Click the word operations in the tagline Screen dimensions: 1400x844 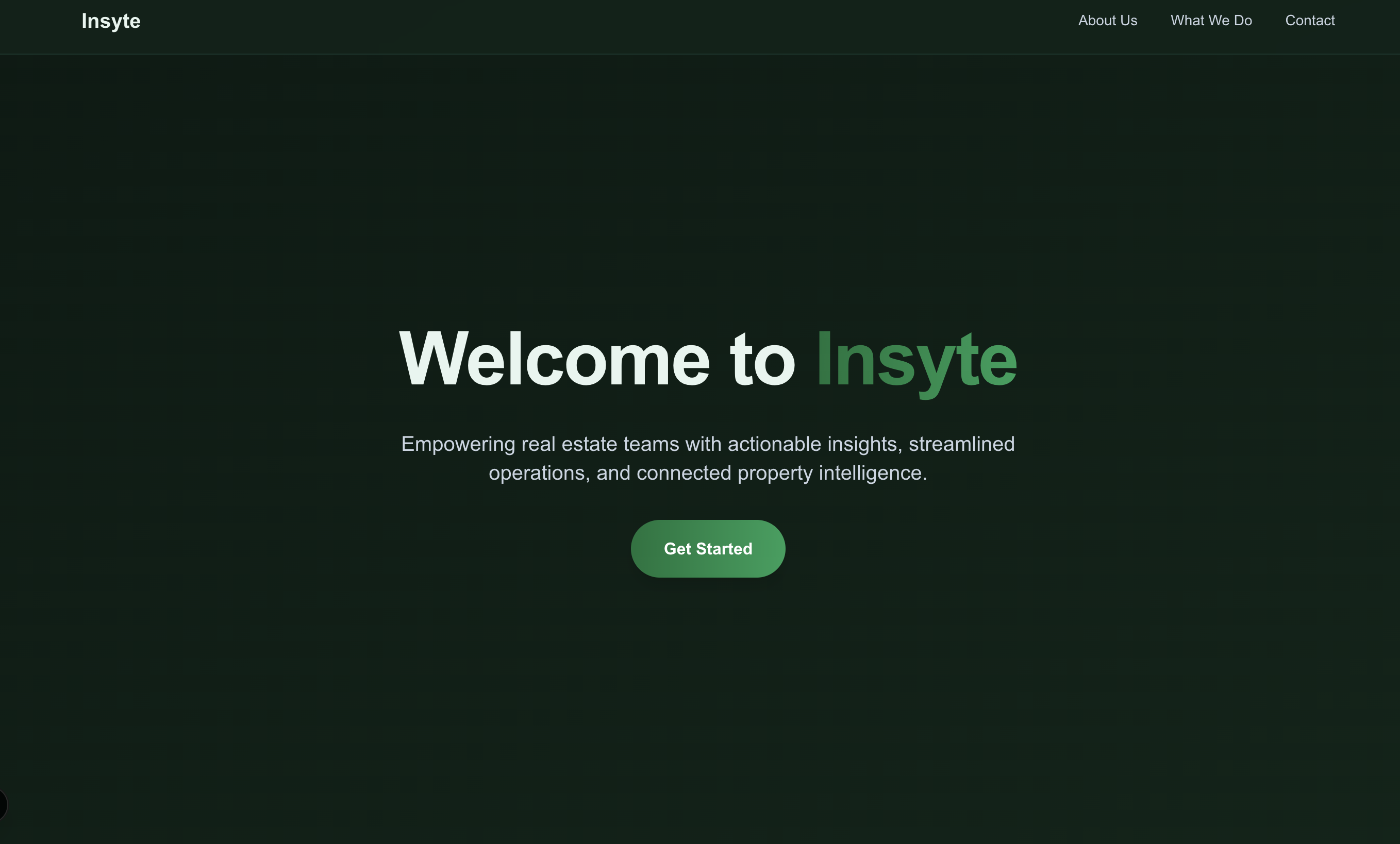(x=539, y=473)
